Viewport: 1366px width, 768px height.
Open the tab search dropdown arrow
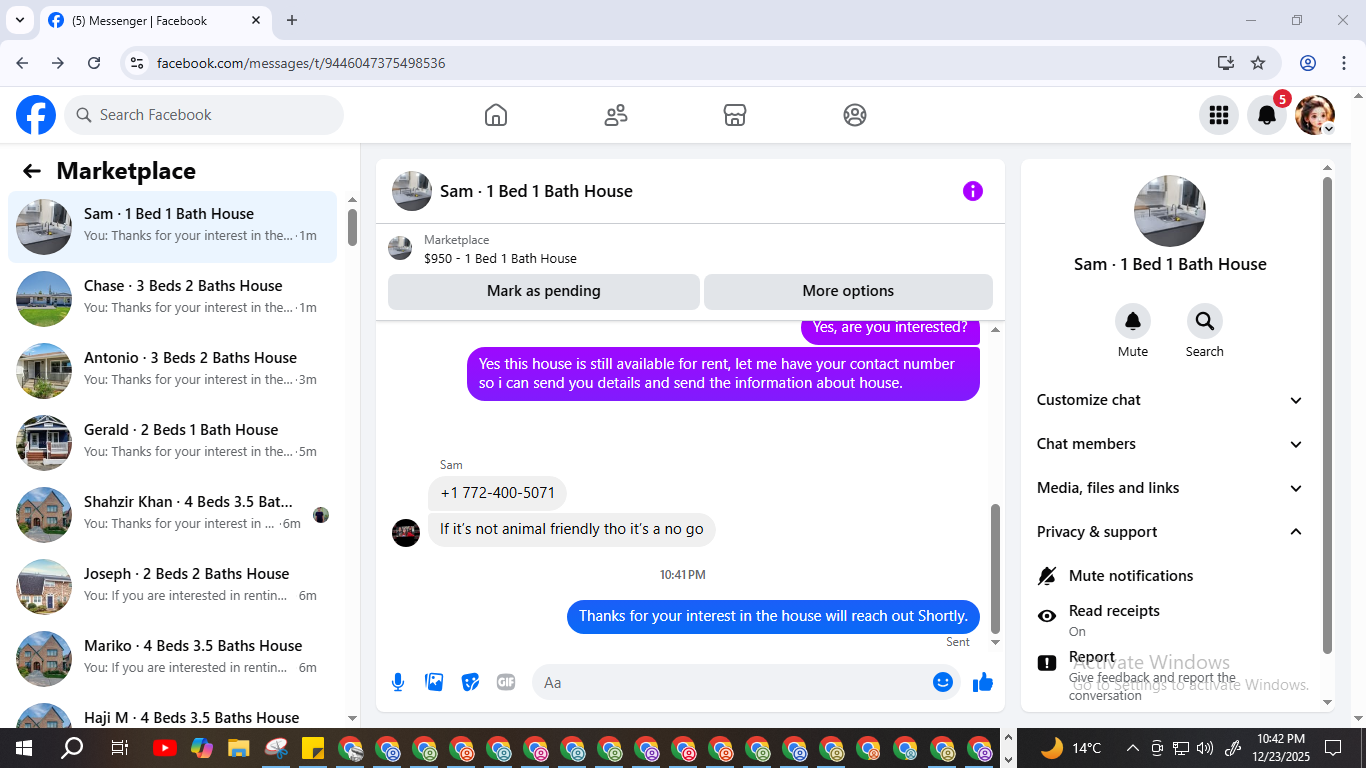coord(19,20)
